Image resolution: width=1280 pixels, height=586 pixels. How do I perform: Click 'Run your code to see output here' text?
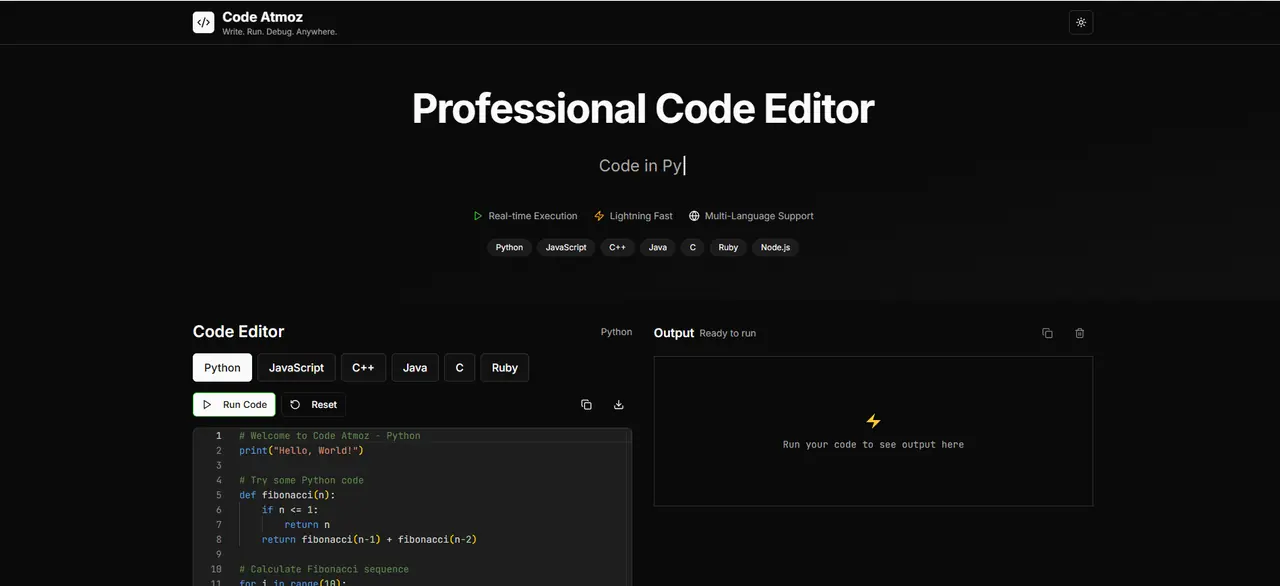873,444
